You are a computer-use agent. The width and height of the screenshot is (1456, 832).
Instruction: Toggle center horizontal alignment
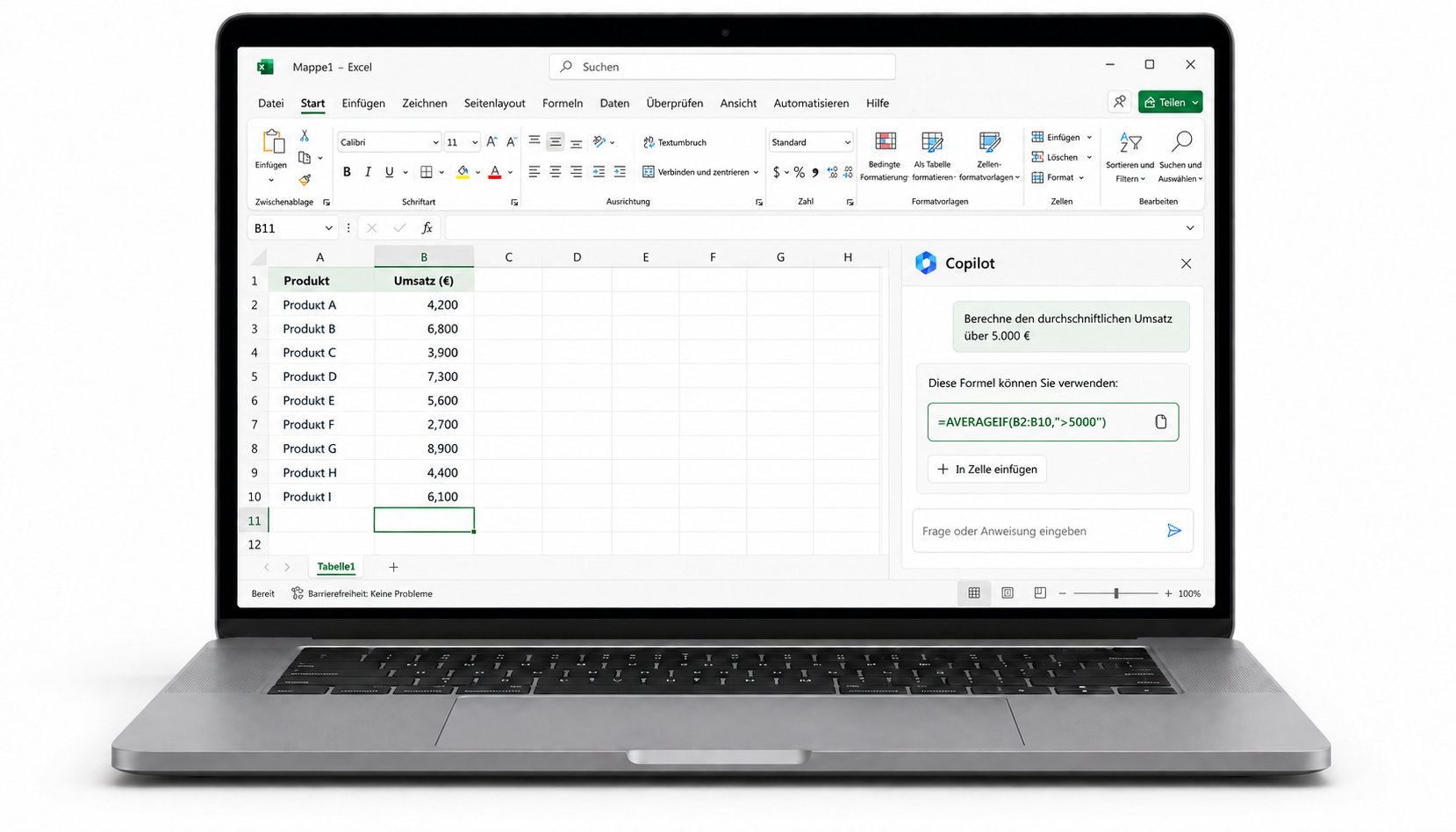556,172
